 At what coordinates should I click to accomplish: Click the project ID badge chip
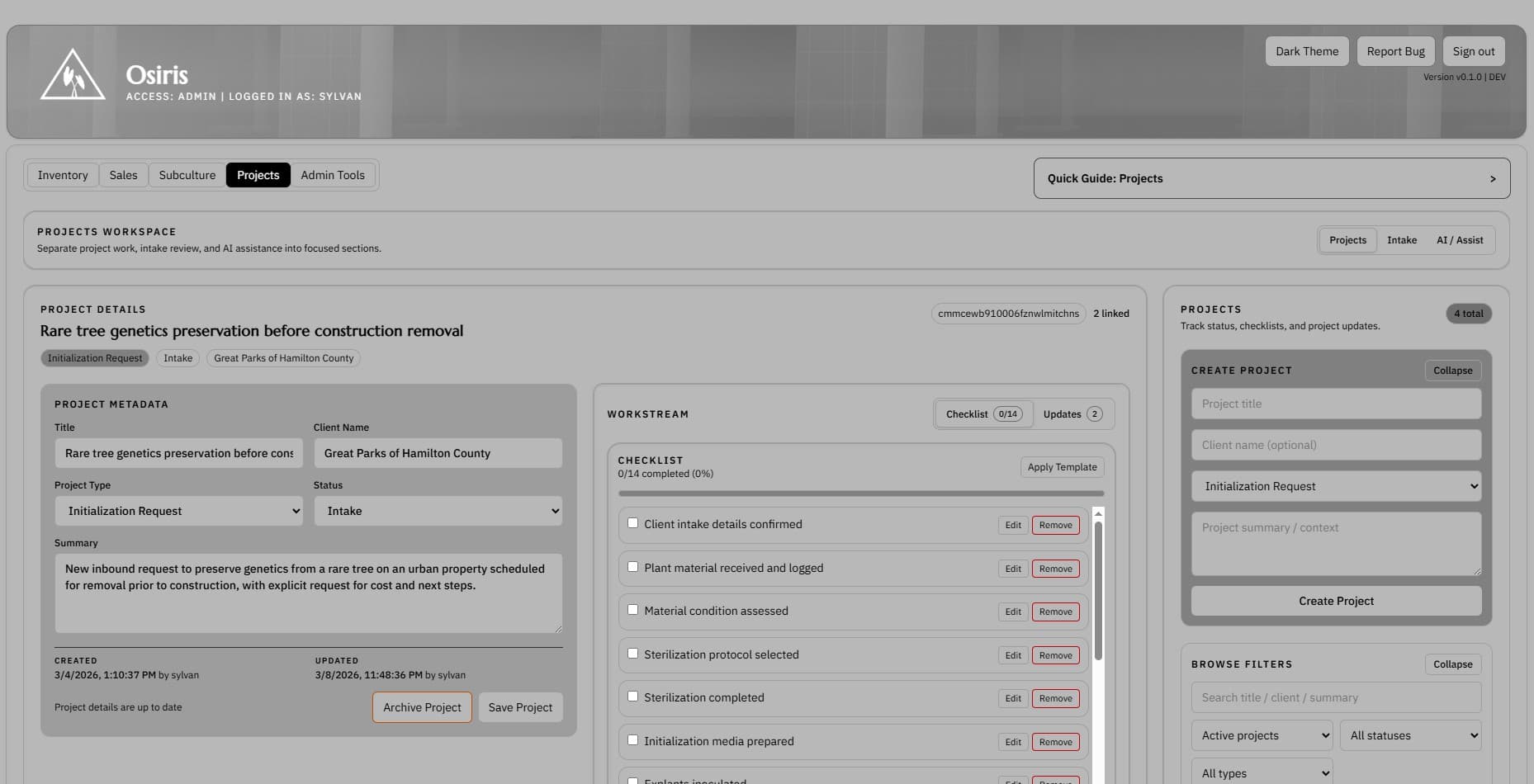coord(1008,314)
